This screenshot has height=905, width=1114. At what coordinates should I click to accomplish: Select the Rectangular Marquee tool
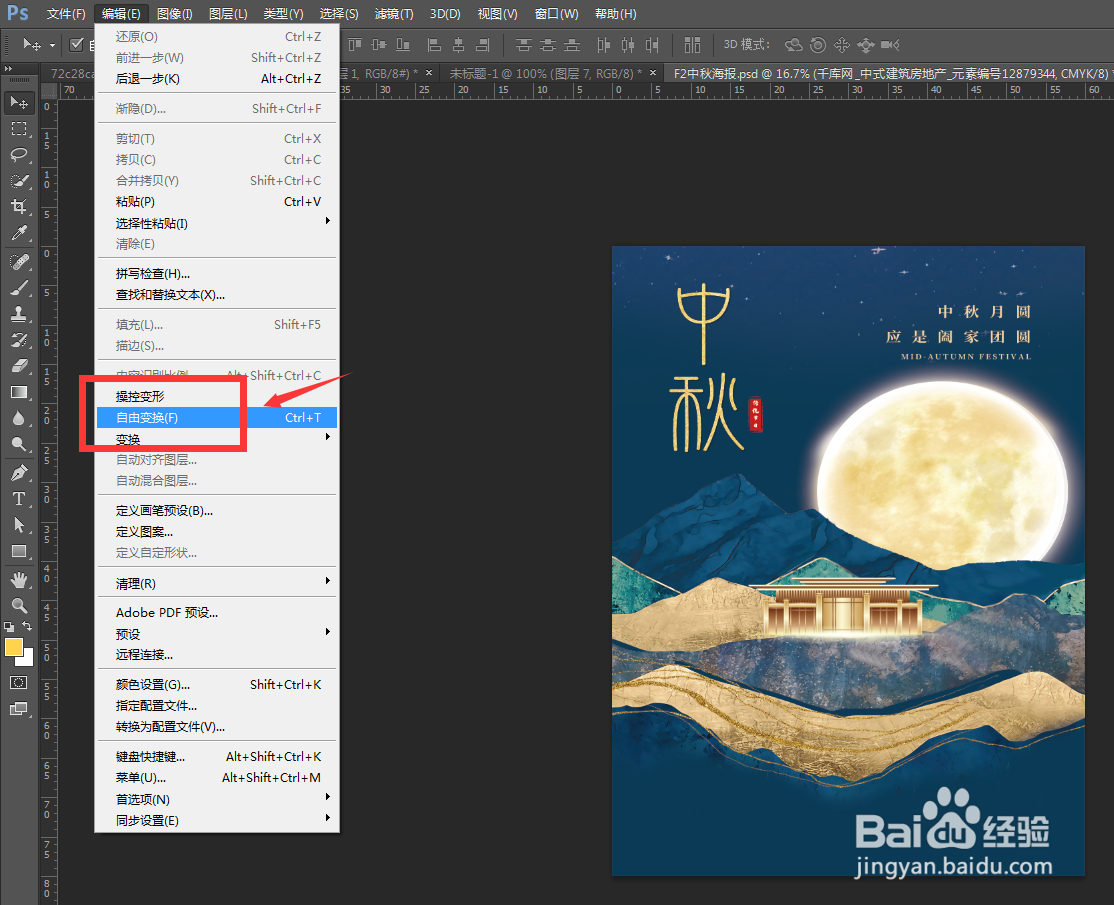[x=19, y=129]
